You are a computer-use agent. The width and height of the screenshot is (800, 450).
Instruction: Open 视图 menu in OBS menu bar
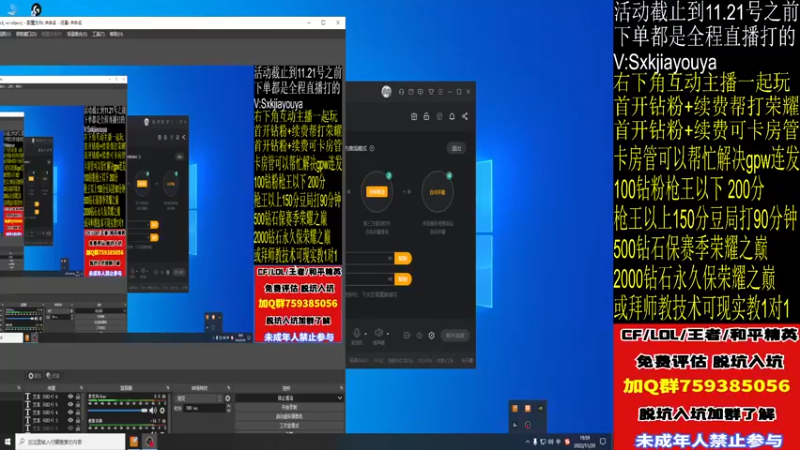pyautogui.click(x=5, y=34)
